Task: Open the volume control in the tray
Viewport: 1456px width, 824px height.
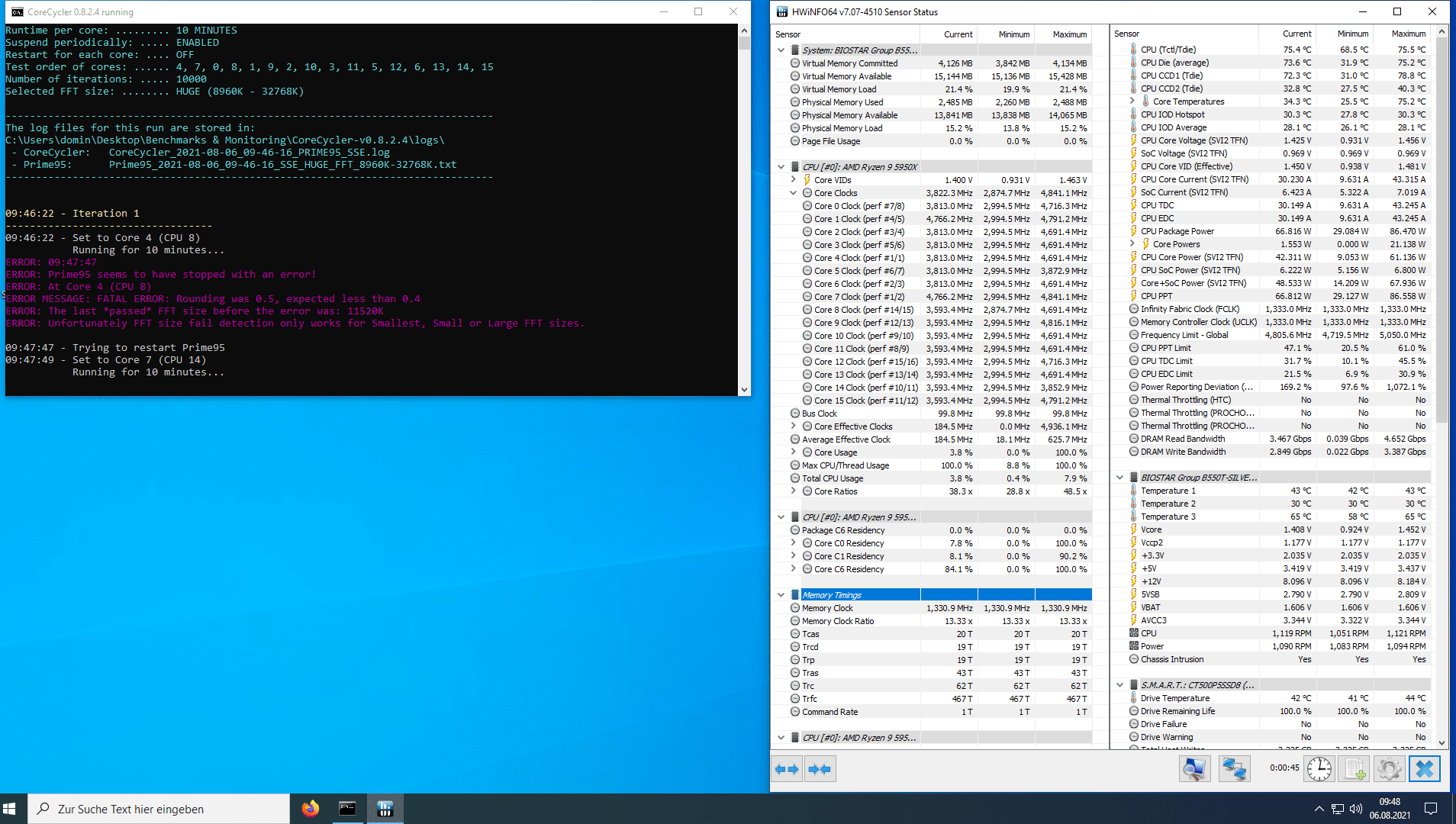Action: [1356, 809]
